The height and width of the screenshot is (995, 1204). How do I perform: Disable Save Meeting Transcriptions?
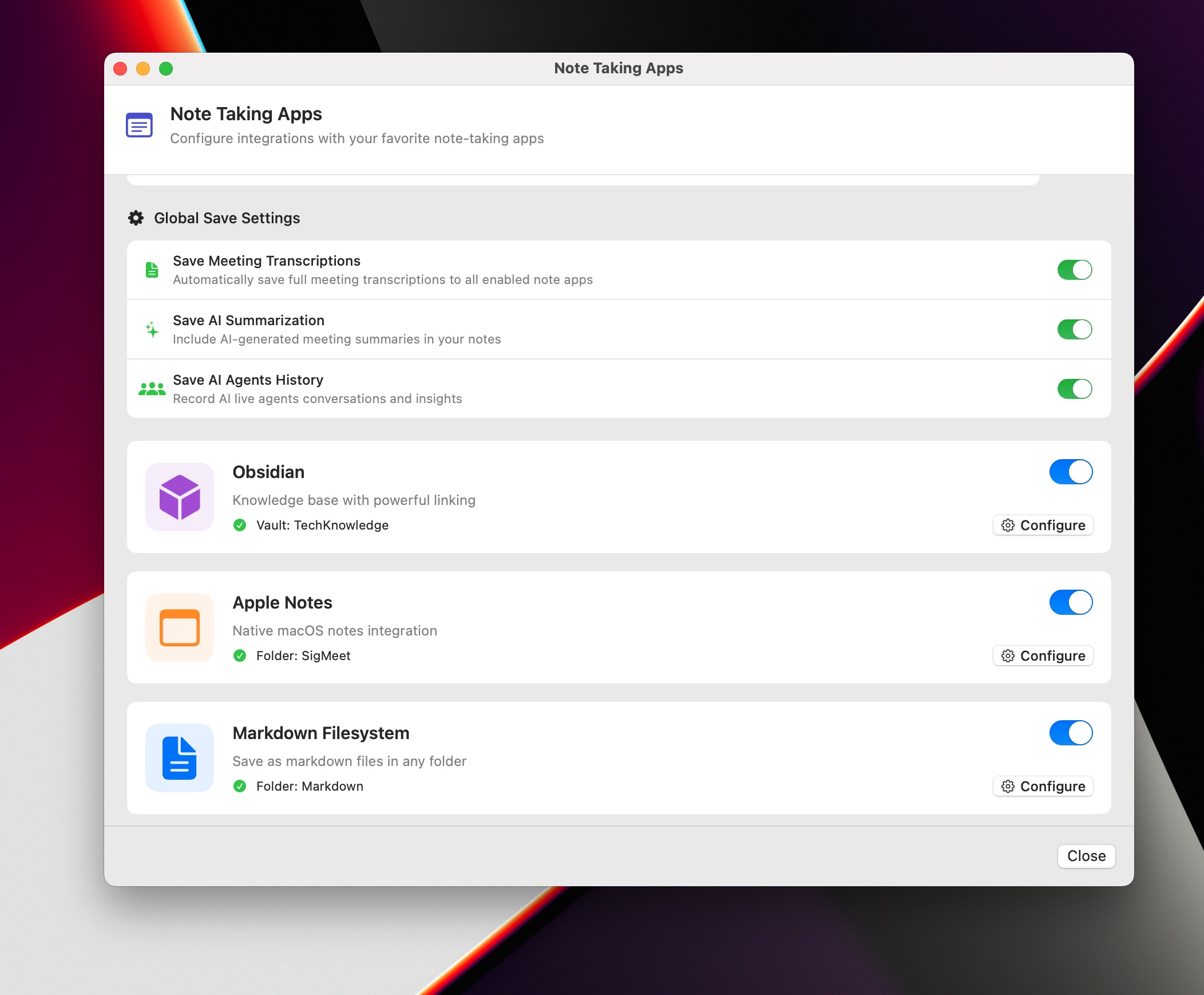[1075, 270]
